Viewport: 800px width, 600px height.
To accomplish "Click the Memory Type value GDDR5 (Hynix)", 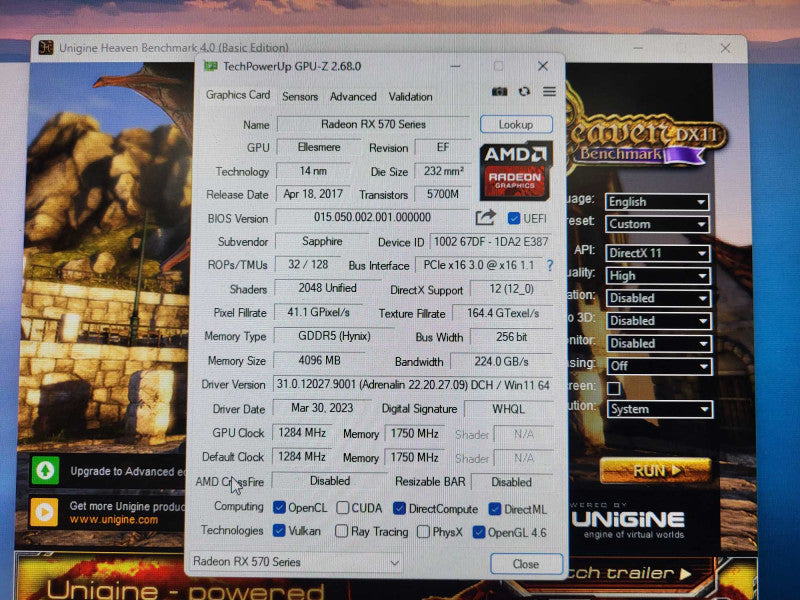I will pos(334,336).
